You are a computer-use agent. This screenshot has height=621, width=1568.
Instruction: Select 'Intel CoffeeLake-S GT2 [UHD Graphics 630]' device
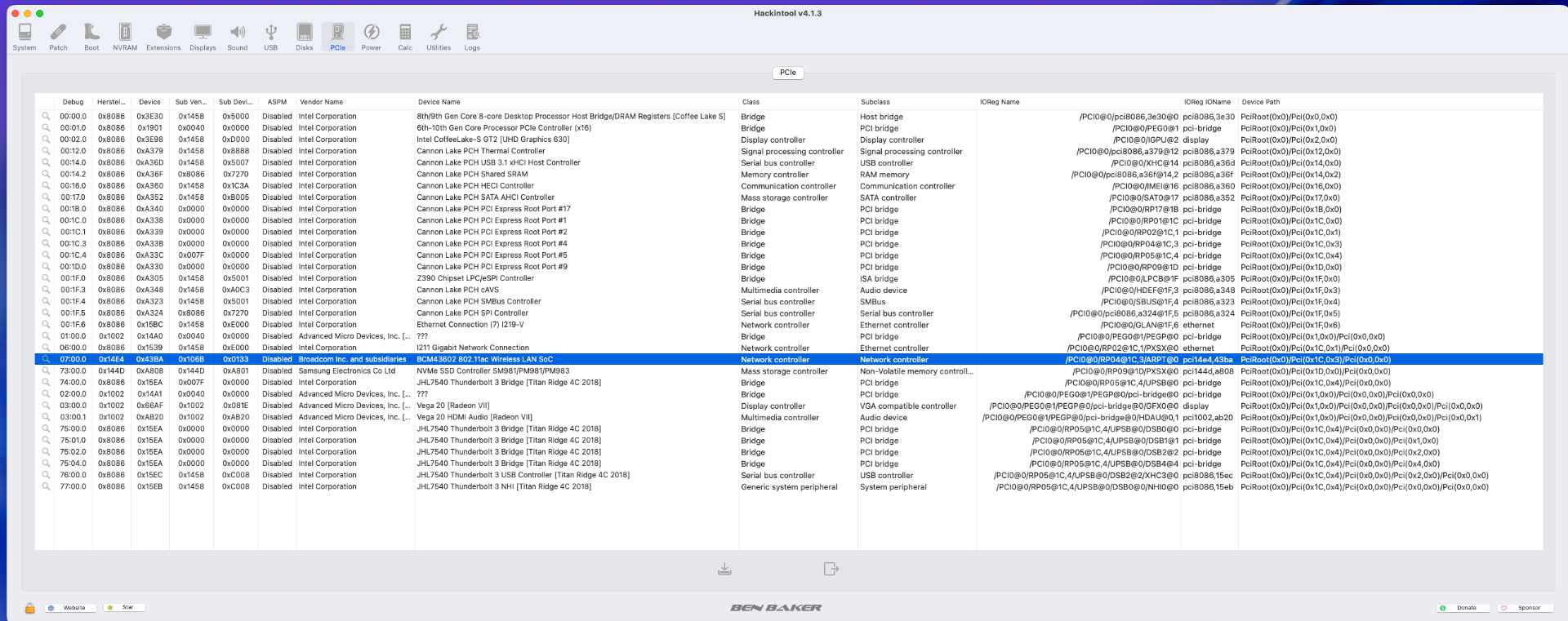tap(493, 140)
